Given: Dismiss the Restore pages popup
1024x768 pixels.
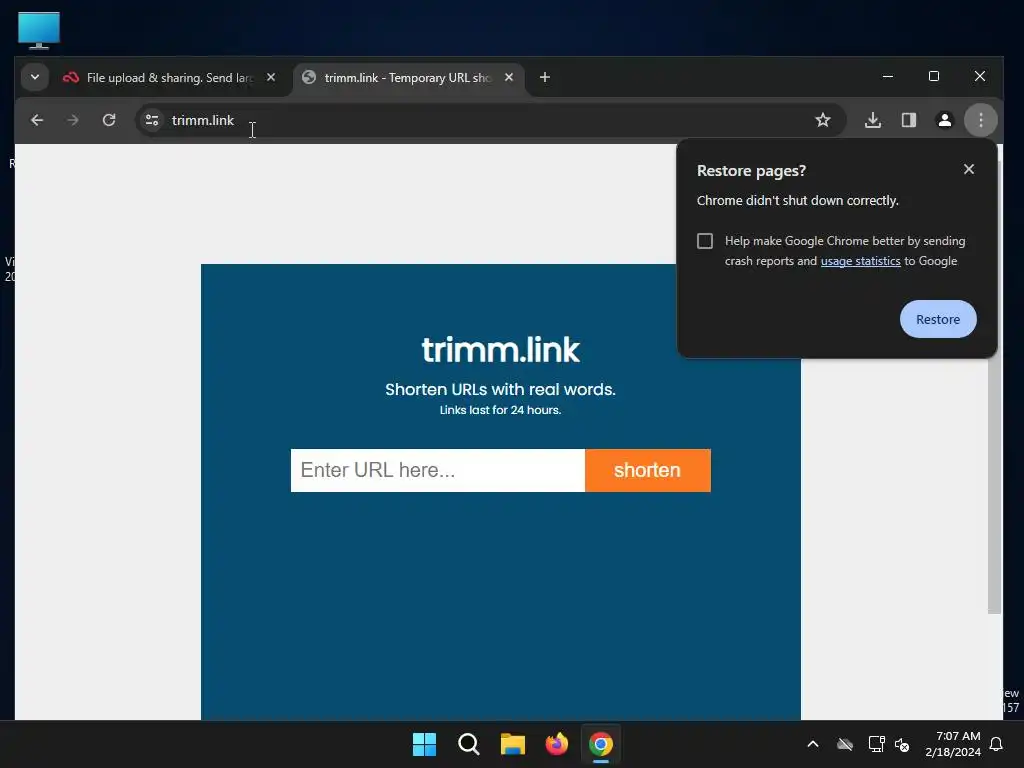Looking at the screenshot, I should 968,169.
